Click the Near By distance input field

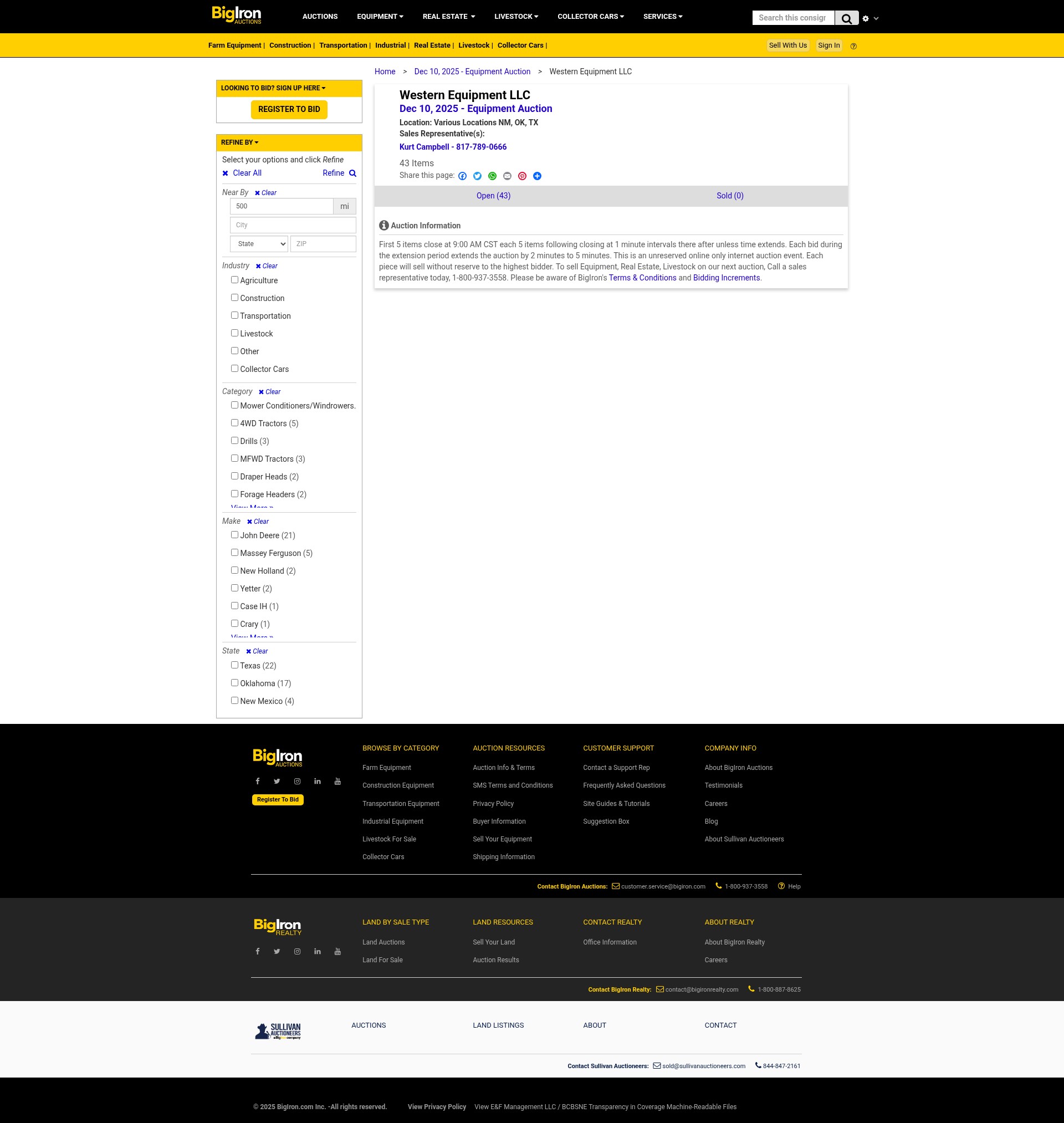pyautogui.click(x=282, y=206)
